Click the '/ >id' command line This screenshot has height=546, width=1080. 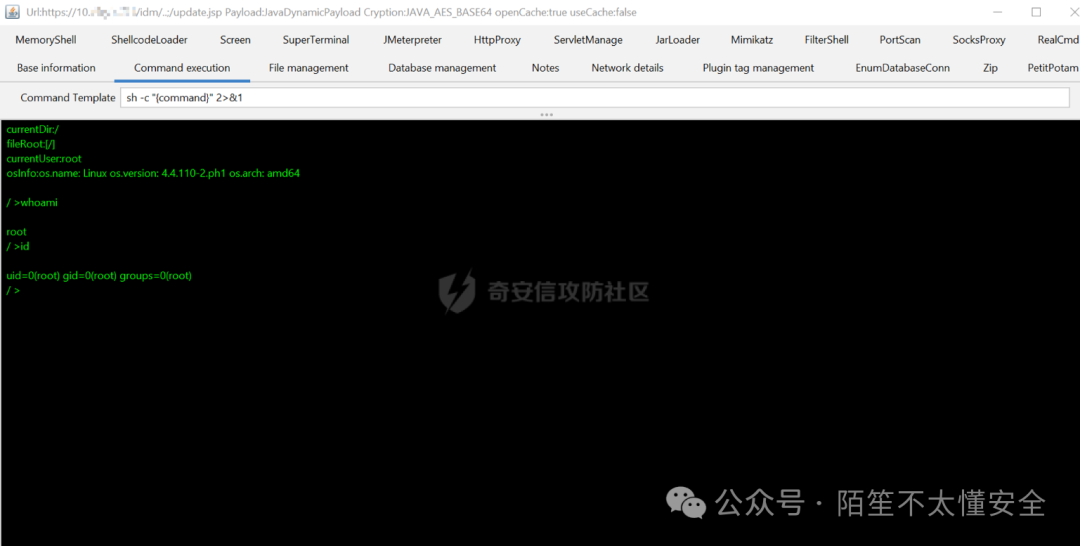coord(18,246)
